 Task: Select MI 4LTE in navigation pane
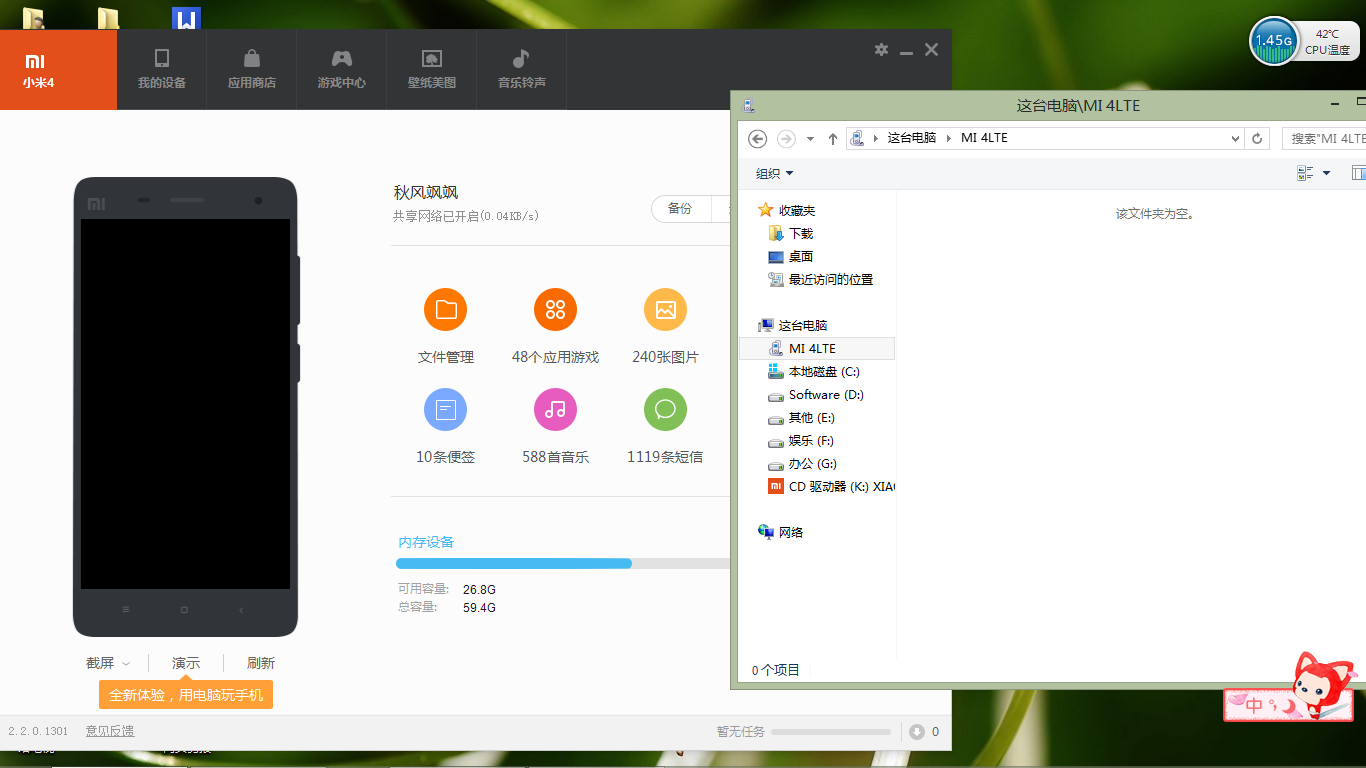[x=816, y=348]
